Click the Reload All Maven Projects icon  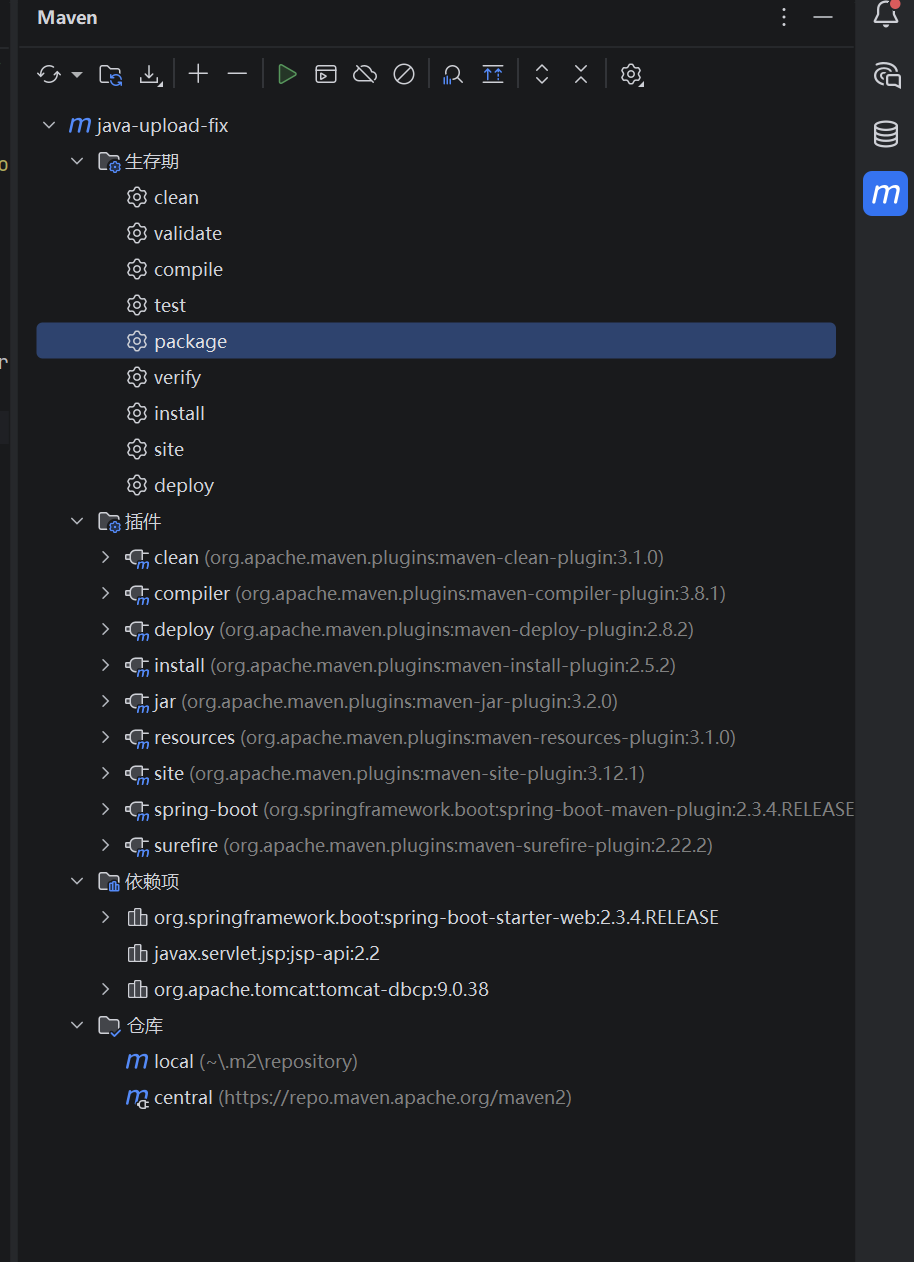pos(48,74)
